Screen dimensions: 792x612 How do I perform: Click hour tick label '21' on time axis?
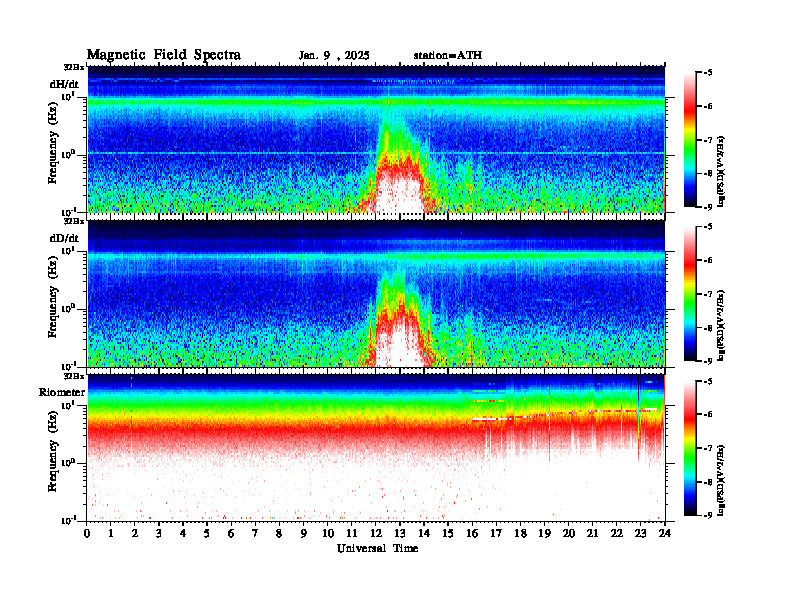coord(592,534)
